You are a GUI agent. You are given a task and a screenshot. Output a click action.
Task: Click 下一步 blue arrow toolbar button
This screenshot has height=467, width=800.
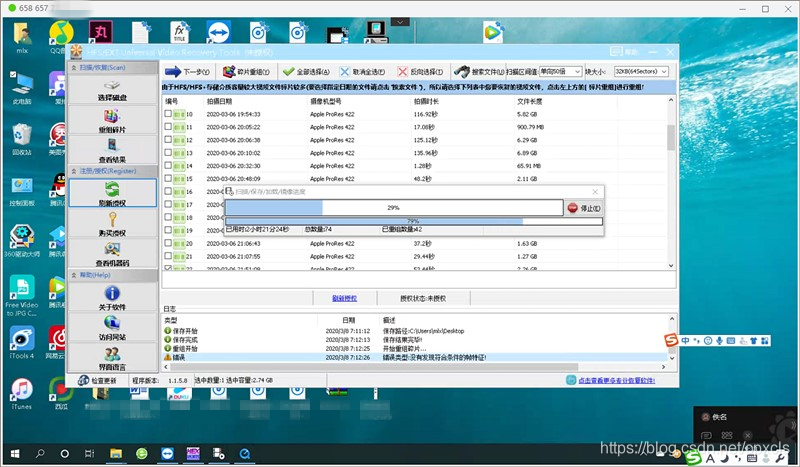pos(187,71)
